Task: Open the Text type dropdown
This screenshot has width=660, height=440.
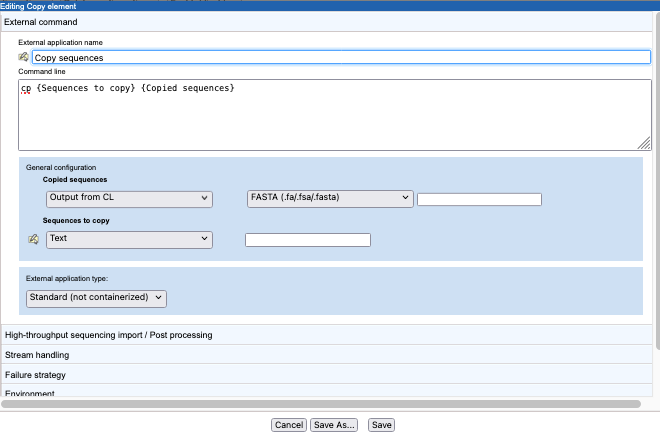Action: [129, 239]
